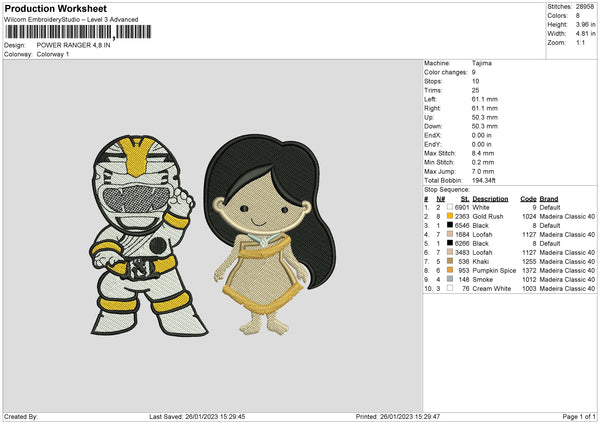This screenshot has height=424, width=600.
Task: Click the Machine value 'Tajima'
Action: [x=482, y=63]
